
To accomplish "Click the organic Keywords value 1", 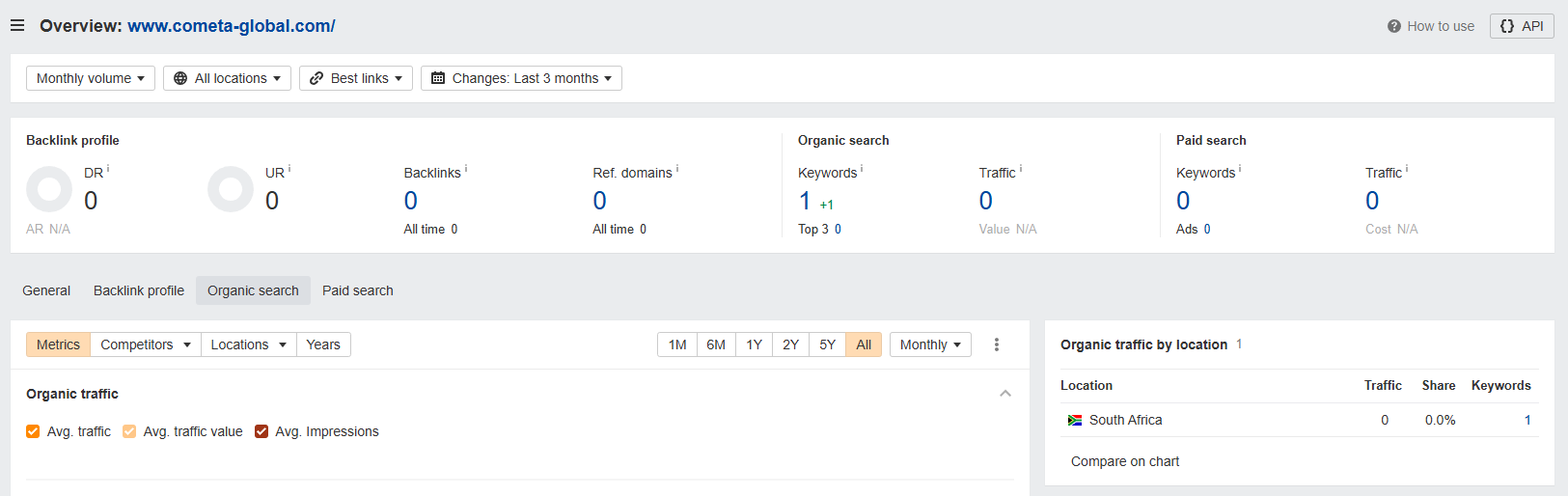I will pyautogui.click(x=805, y=201).
